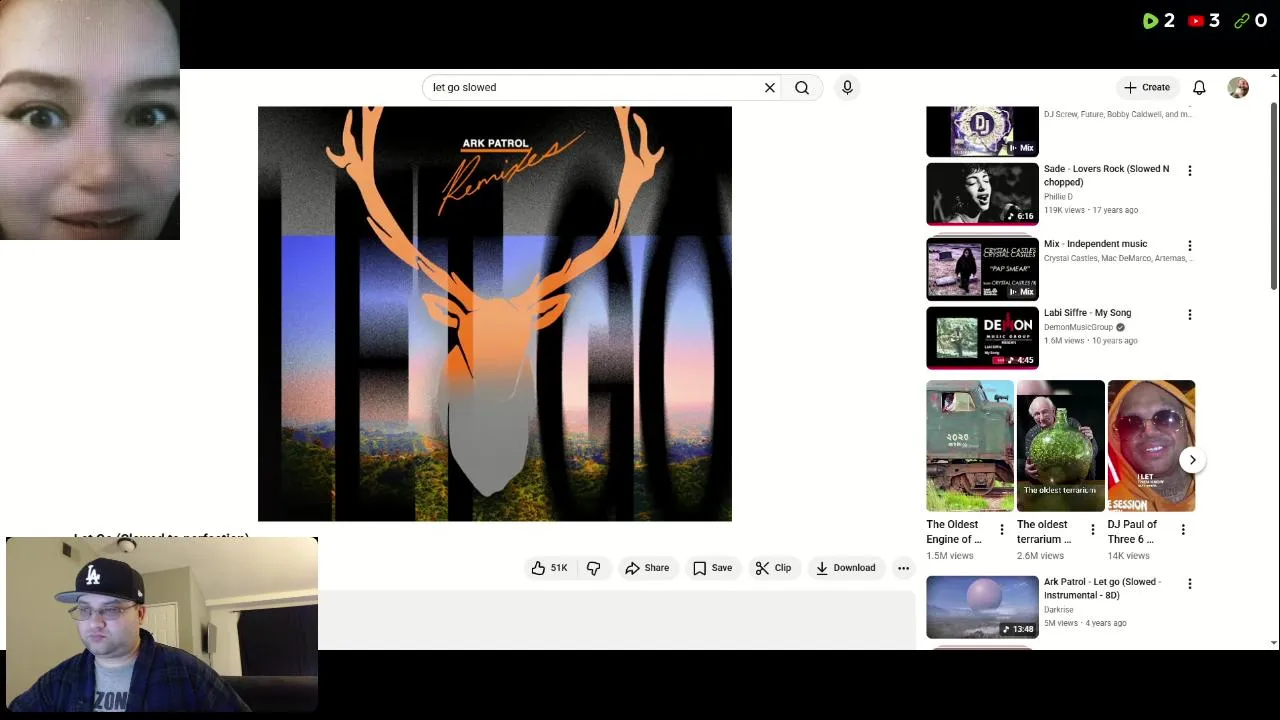The width and height of the screenshot is (1280, 720).
Task: Open 'Mix - Independent music' title
Action: (x=1095, y=244)
